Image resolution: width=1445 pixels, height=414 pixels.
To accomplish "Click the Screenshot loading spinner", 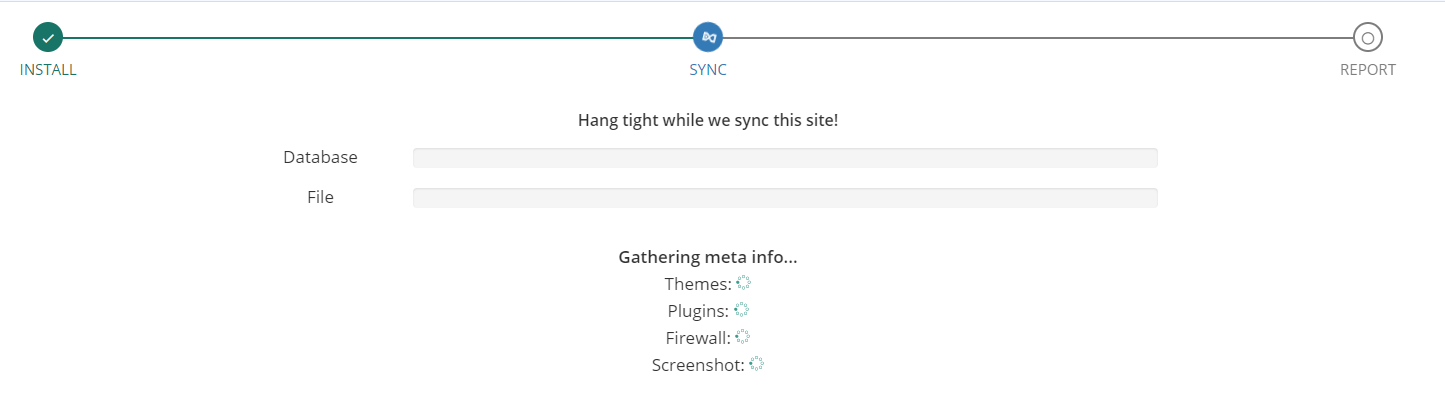I will tap(756, 365).
